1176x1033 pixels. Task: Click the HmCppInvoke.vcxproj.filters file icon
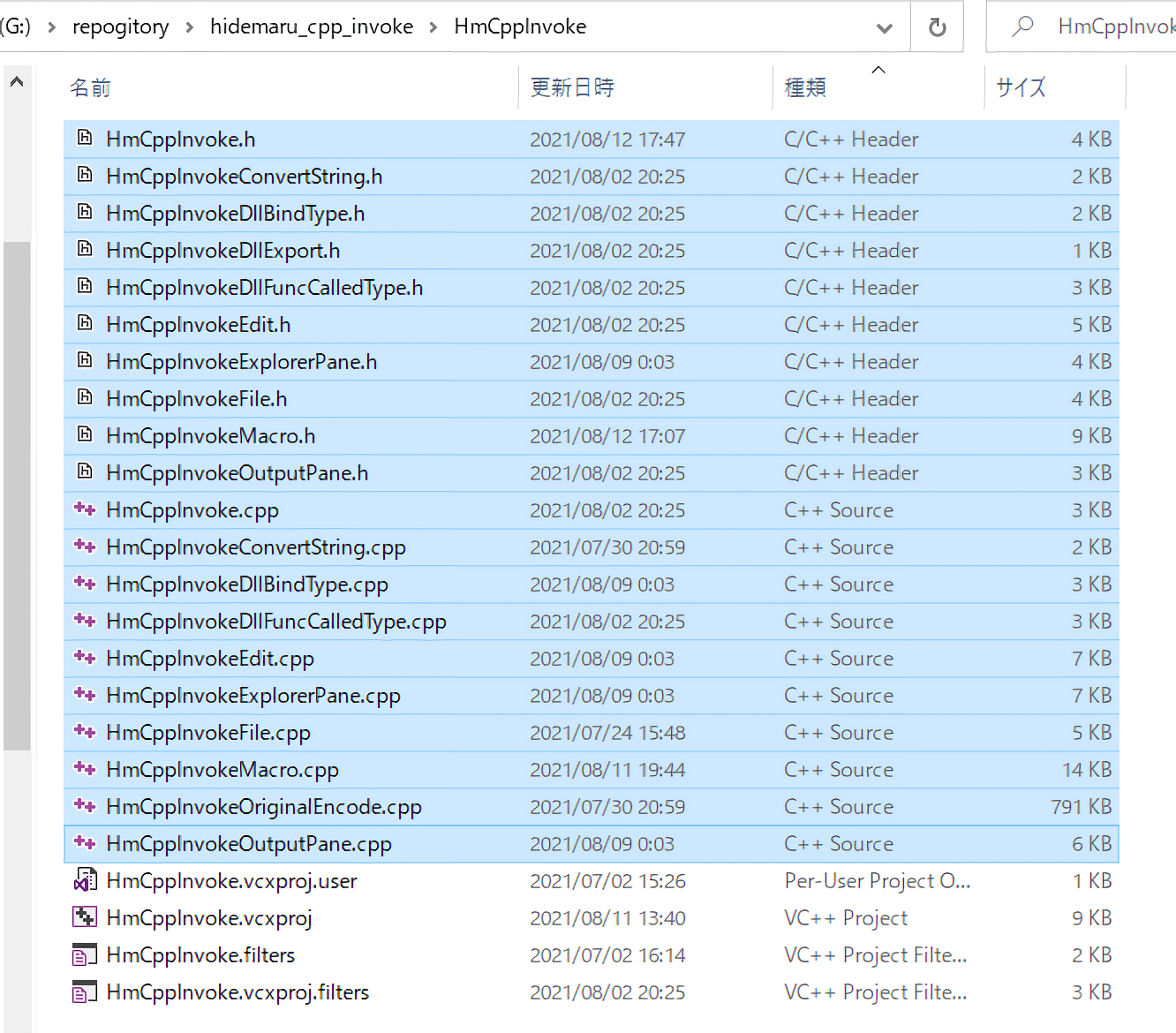coord(85,992)
